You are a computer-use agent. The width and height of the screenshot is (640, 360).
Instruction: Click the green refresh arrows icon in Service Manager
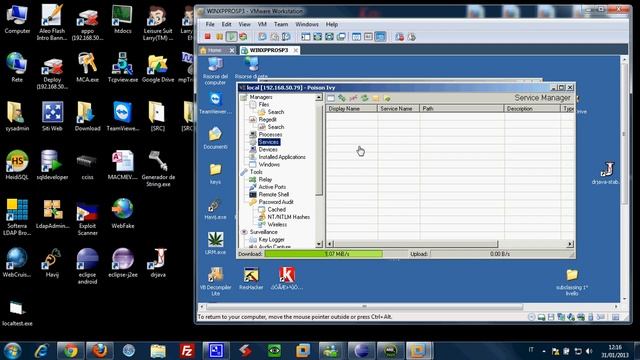(364, 98)
